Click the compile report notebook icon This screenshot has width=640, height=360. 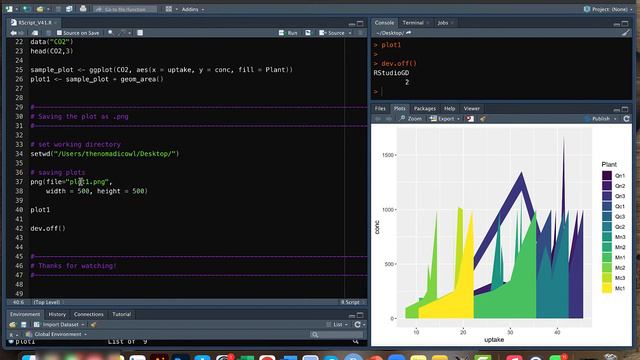[140, 33]
